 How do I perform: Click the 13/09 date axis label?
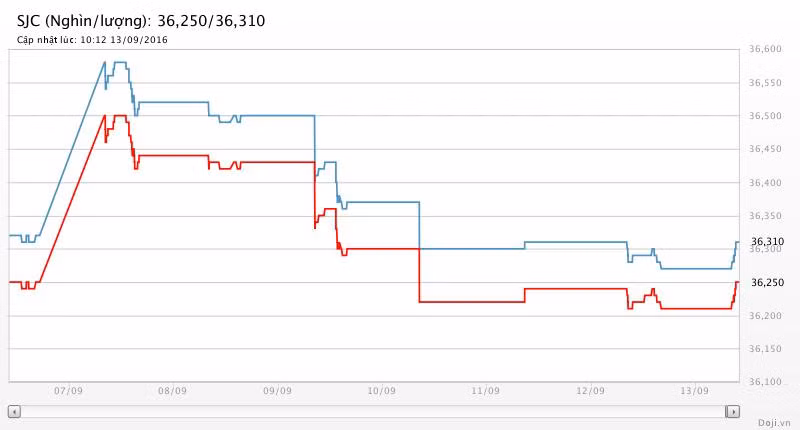point(694,391)
